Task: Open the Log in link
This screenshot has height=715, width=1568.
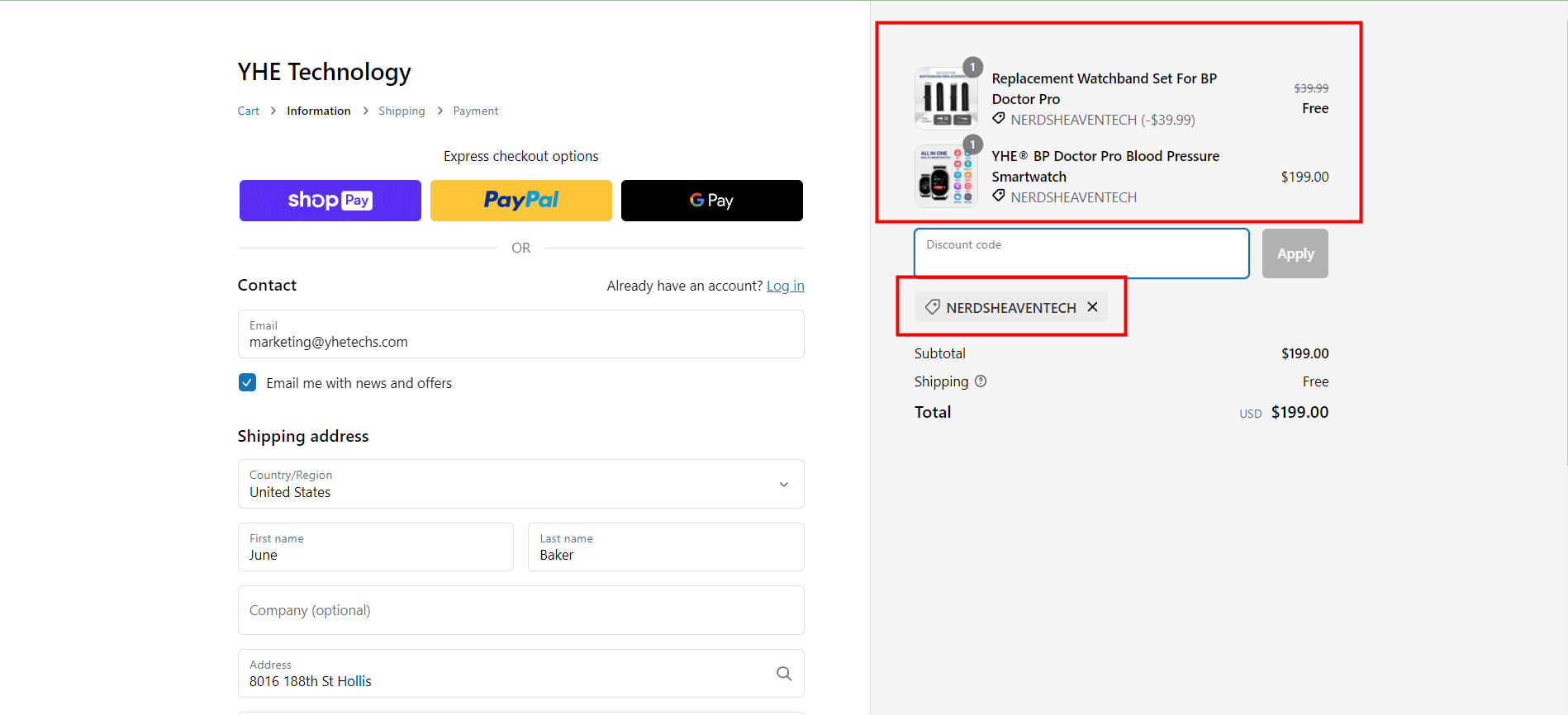Action: point(786,286)
